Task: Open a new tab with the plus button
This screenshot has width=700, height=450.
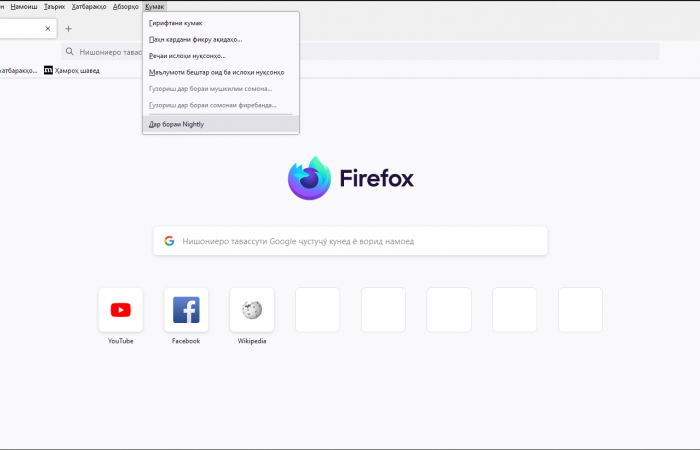Action: coord(68,29)
